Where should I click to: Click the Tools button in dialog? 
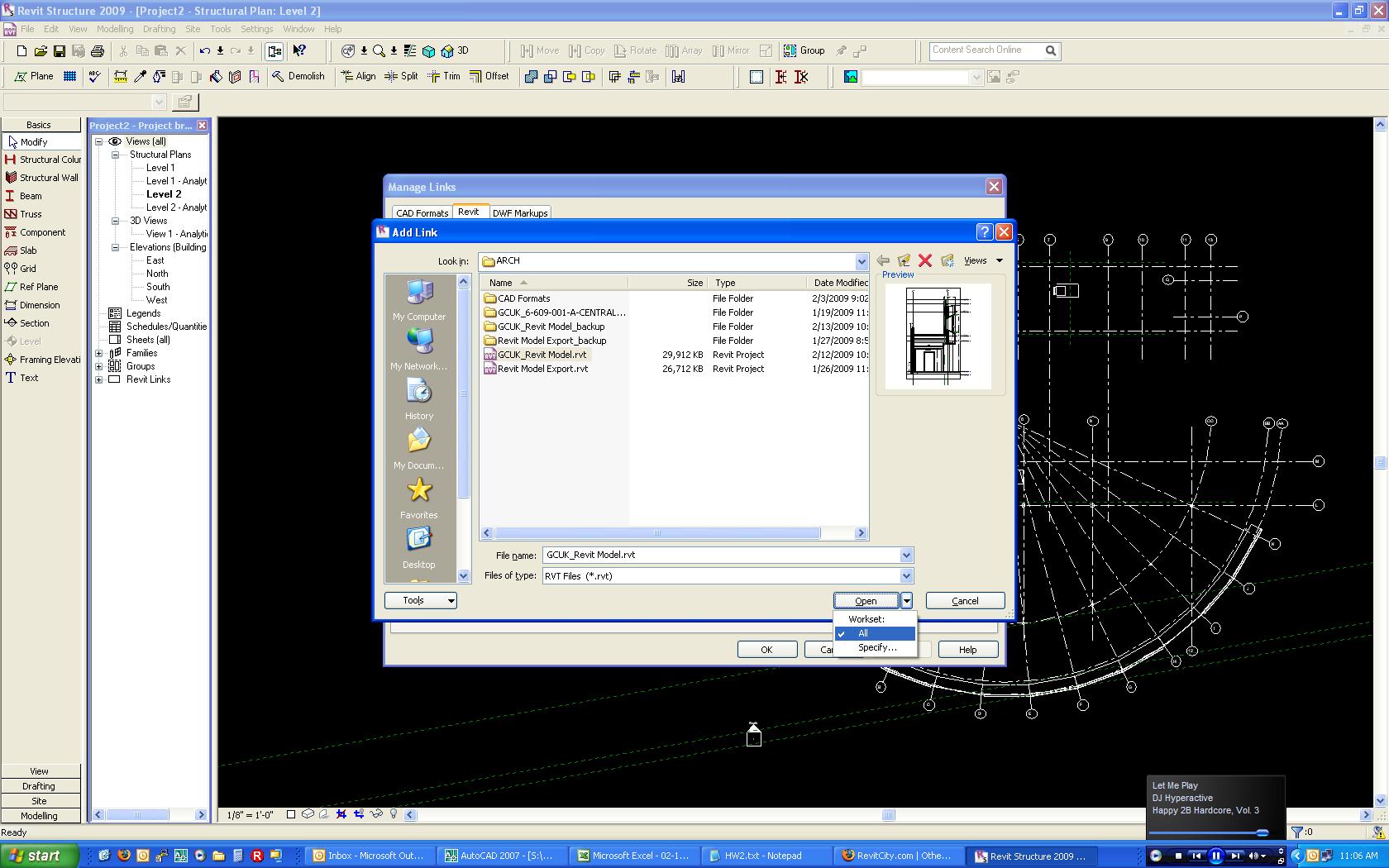point(420,601)
